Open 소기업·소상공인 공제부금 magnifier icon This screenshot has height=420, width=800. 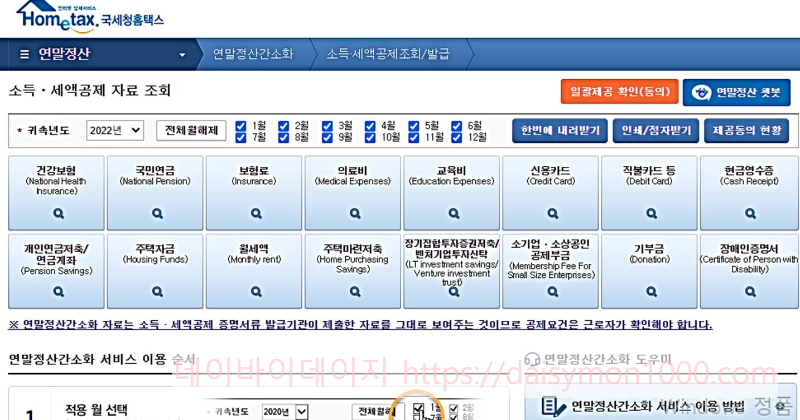point(553,291)
